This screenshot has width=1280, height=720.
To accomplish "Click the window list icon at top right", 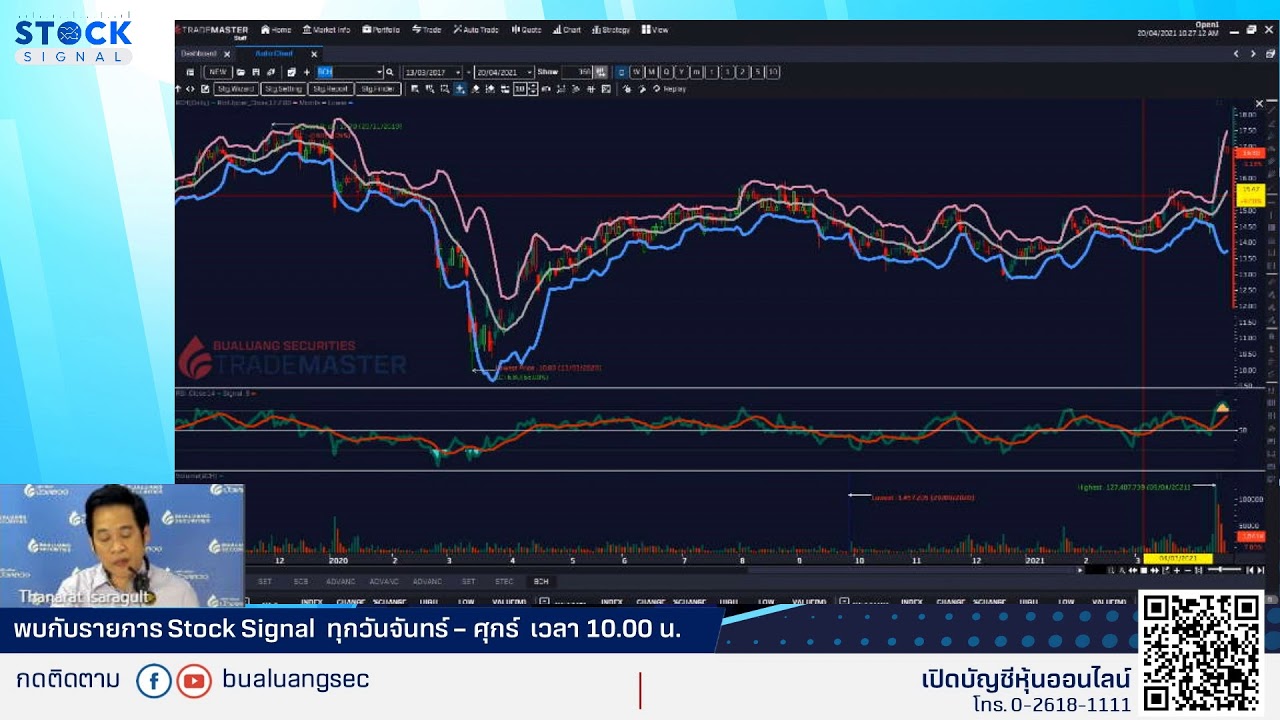I will [x=1268, y=54].
